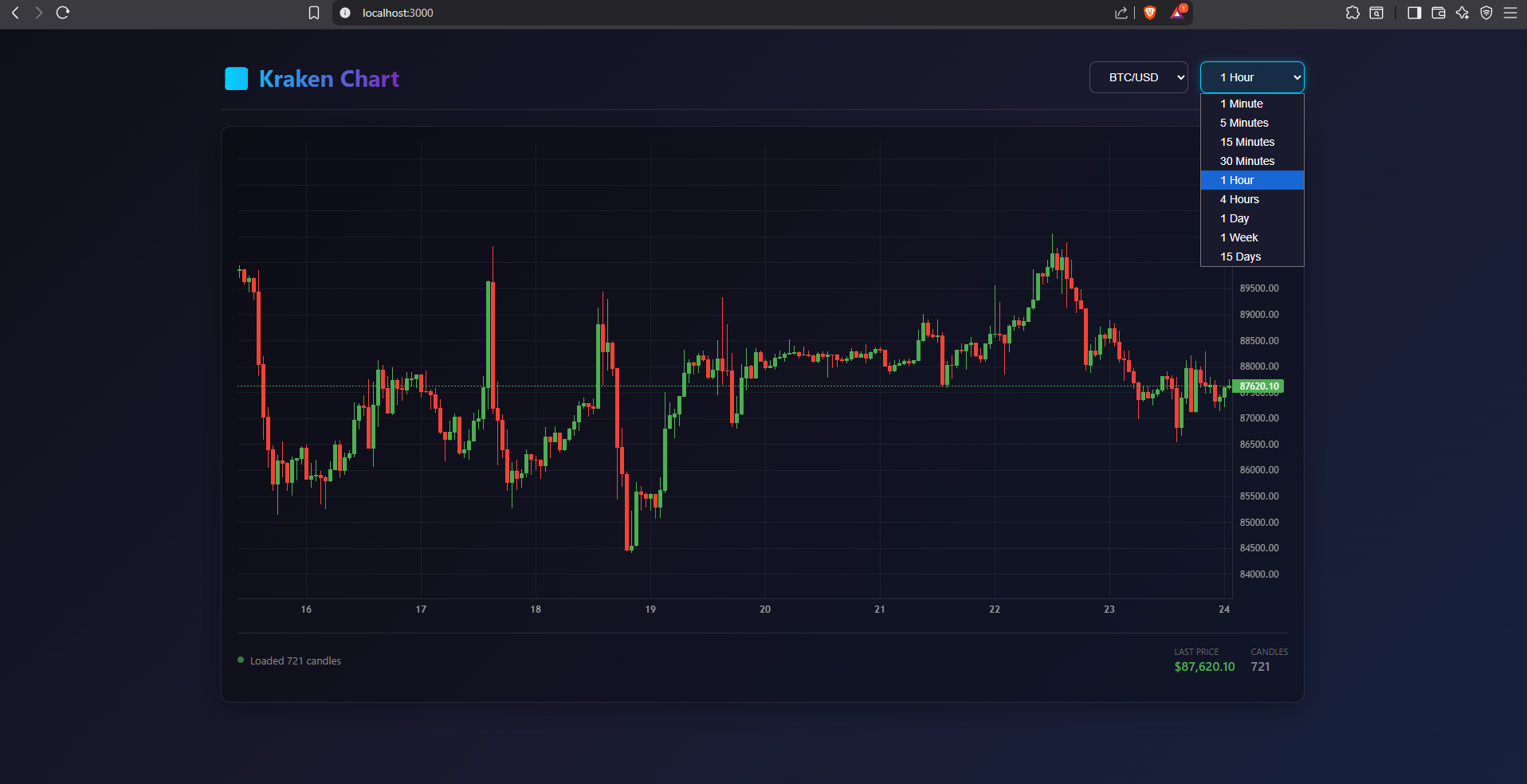This screenshot has height=784, width=1527.
Task: Click the date label 19 on time axis
Action: click(650, 610)
